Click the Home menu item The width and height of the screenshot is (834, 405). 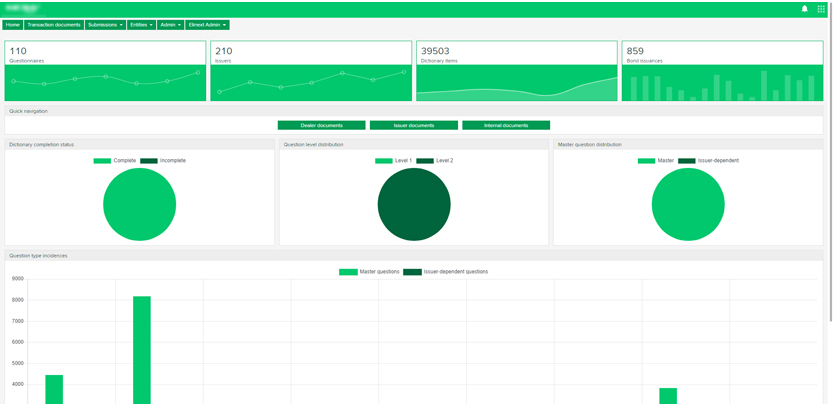pos(13,25)
